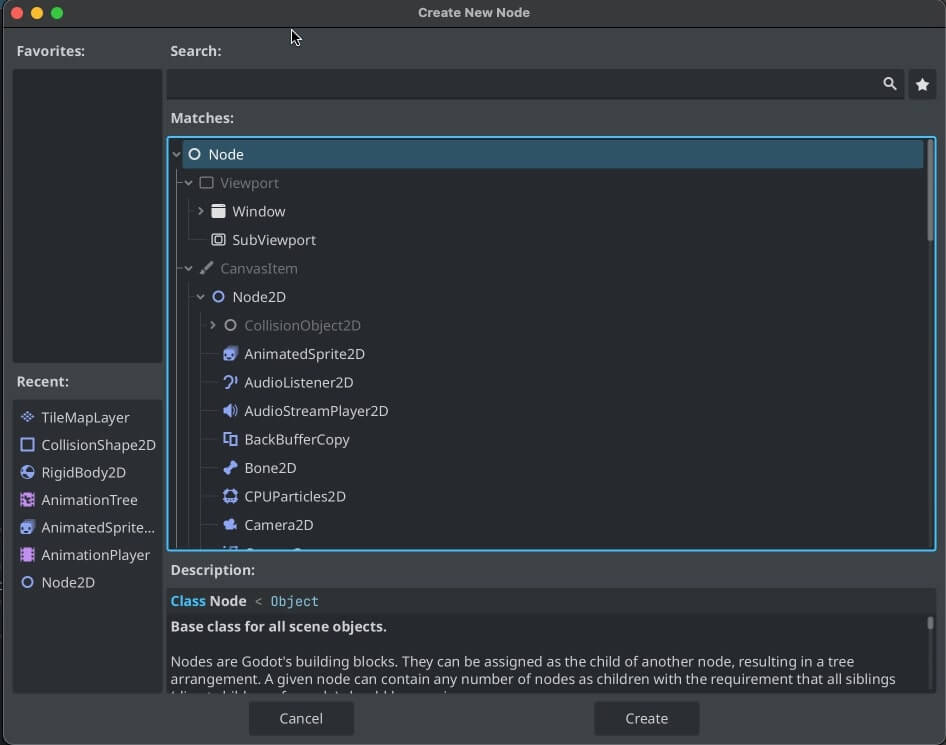Choose TileMapLayer from Recent list
The image size is (946, 745).
click(x=85, y=417)
